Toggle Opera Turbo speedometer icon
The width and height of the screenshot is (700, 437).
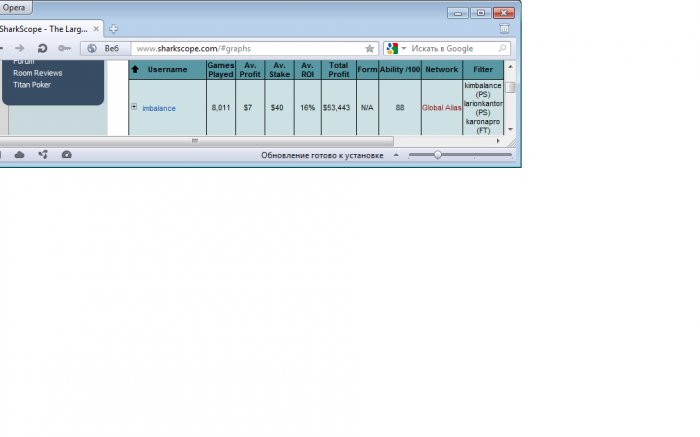pyautogui.click(x=67, y=155)
